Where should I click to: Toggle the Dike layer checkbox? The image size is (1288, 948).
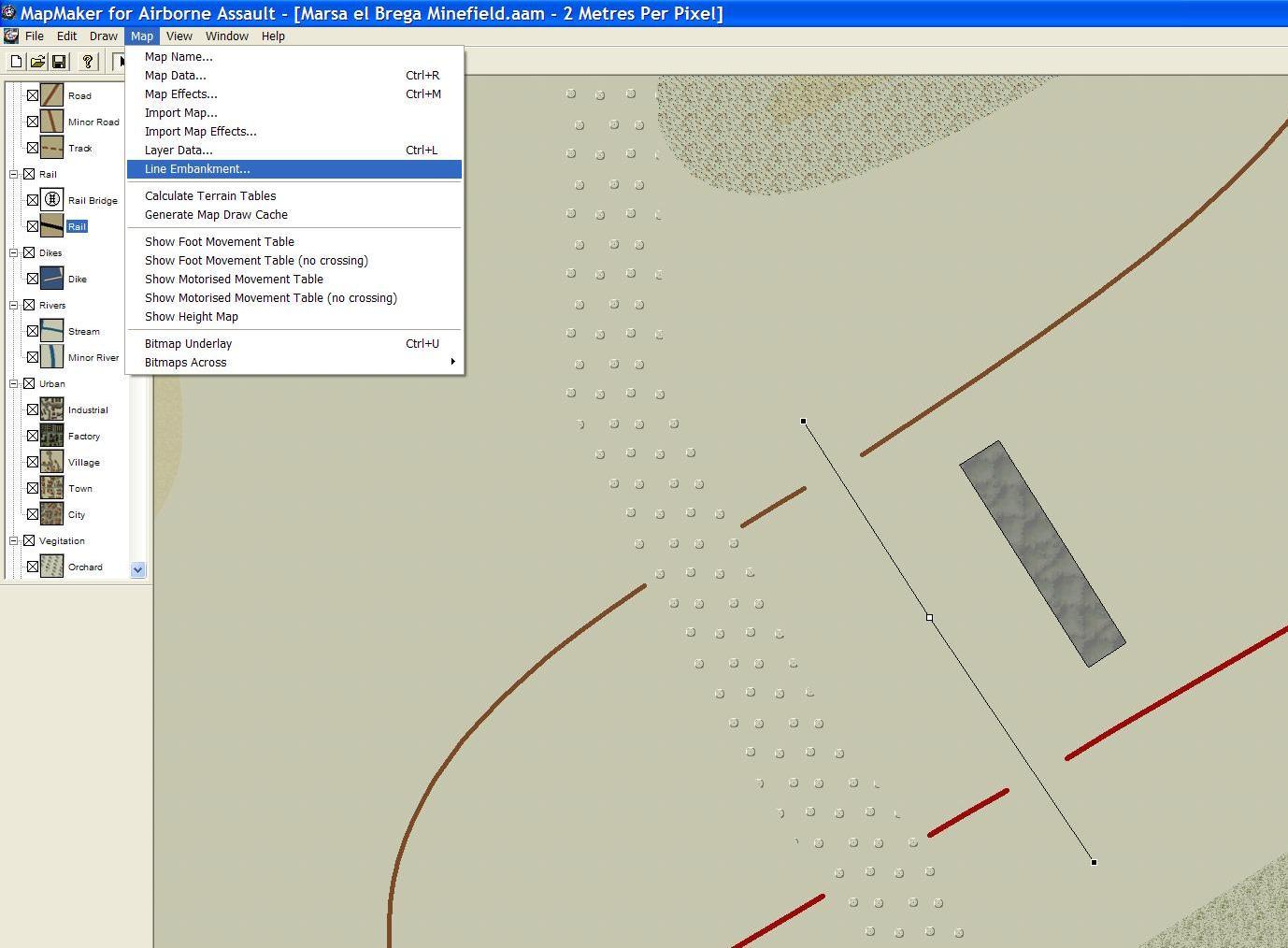33,279
